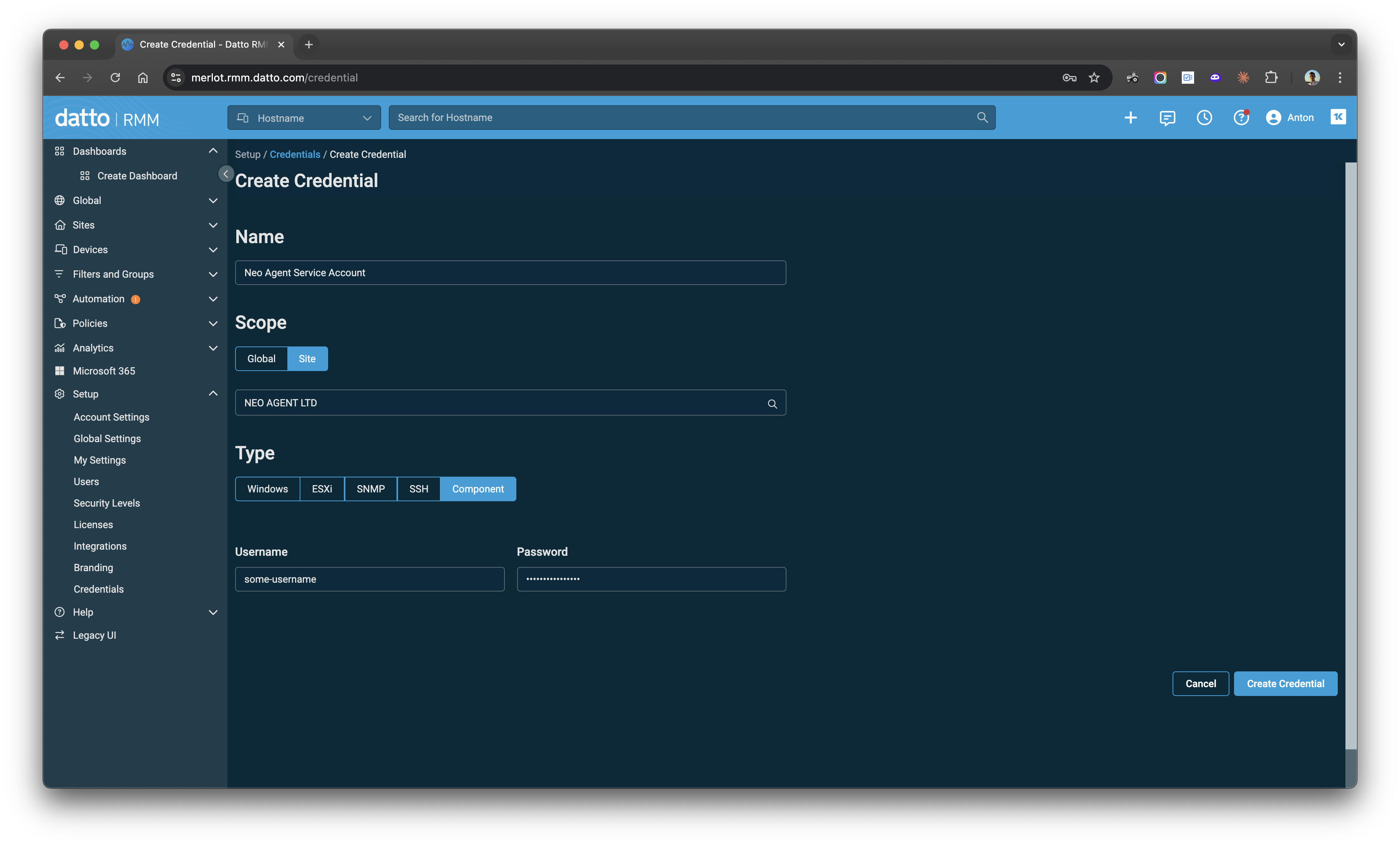The image size is (1400, 845).
Task: Select Site scope for the credential
Action: (x=307, y=358)
